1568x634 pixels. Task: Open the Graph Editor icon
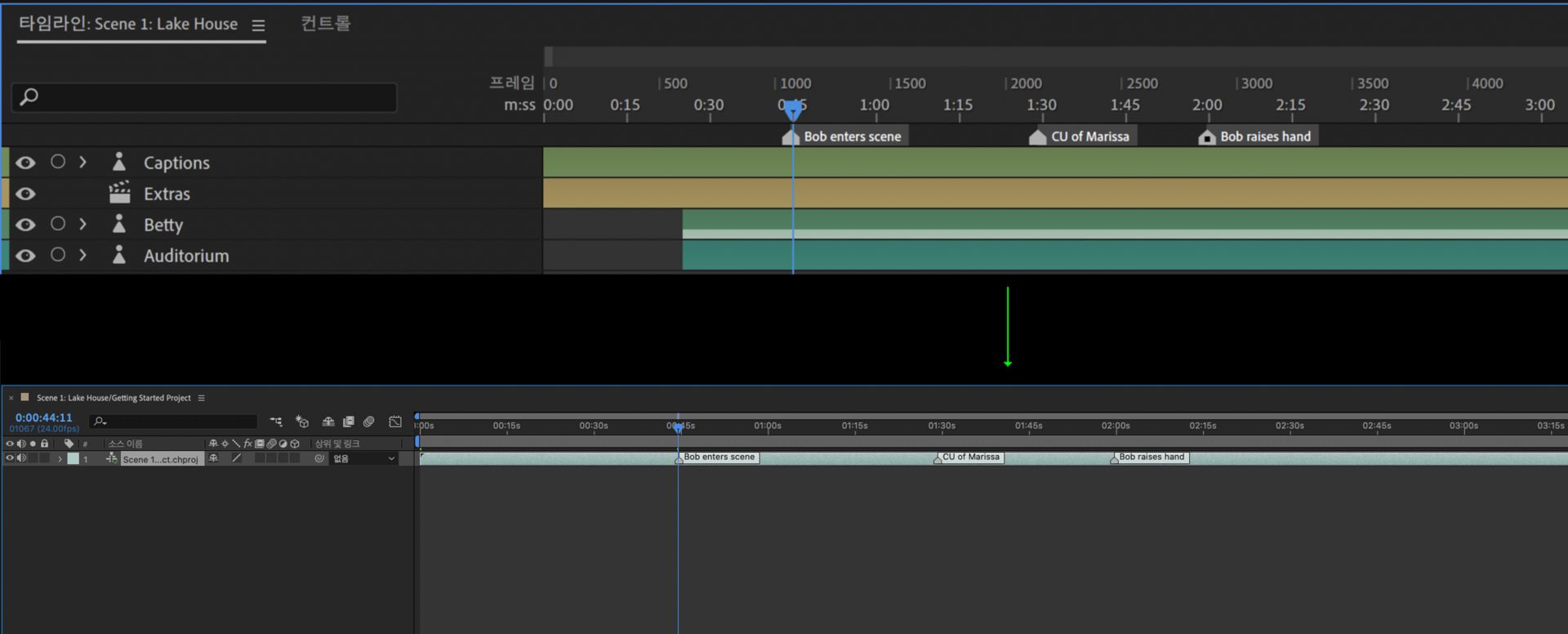pos(395,422)
